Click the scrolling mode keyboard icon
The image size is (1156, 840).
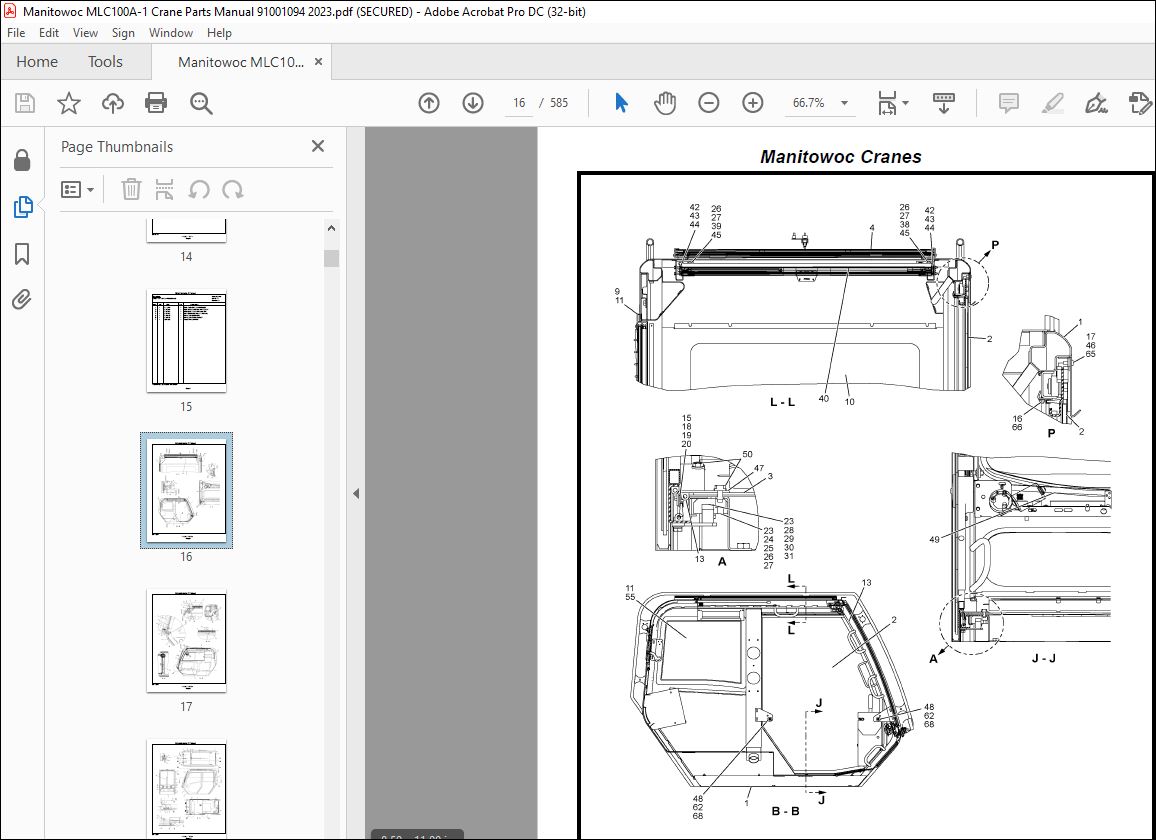944,103
